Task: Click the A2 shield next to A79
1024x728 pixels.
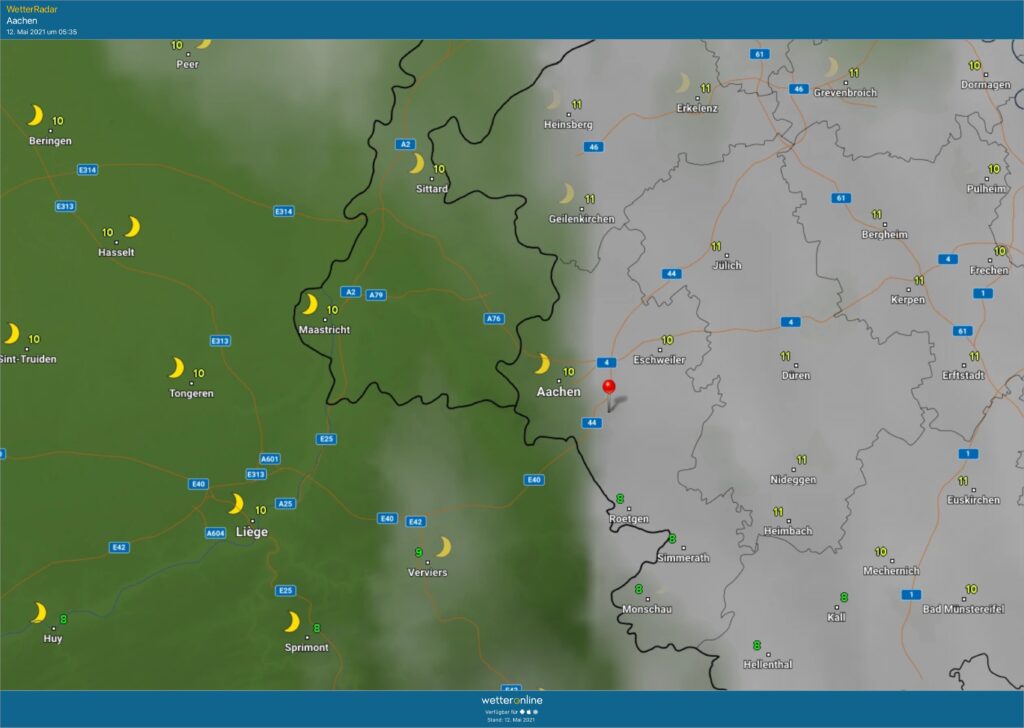Action: click(x=351, y=292)
